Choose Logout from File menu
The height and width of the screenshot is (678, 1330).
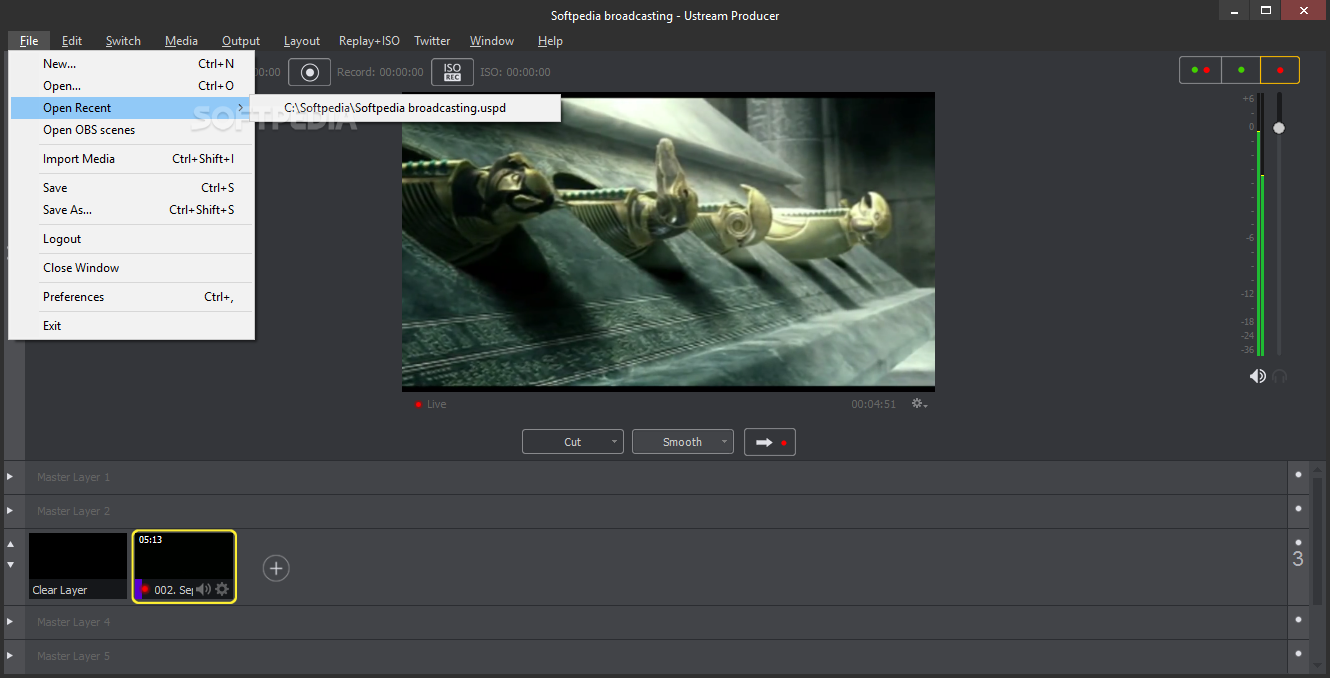pyautogui.click(x=132, y=239)
